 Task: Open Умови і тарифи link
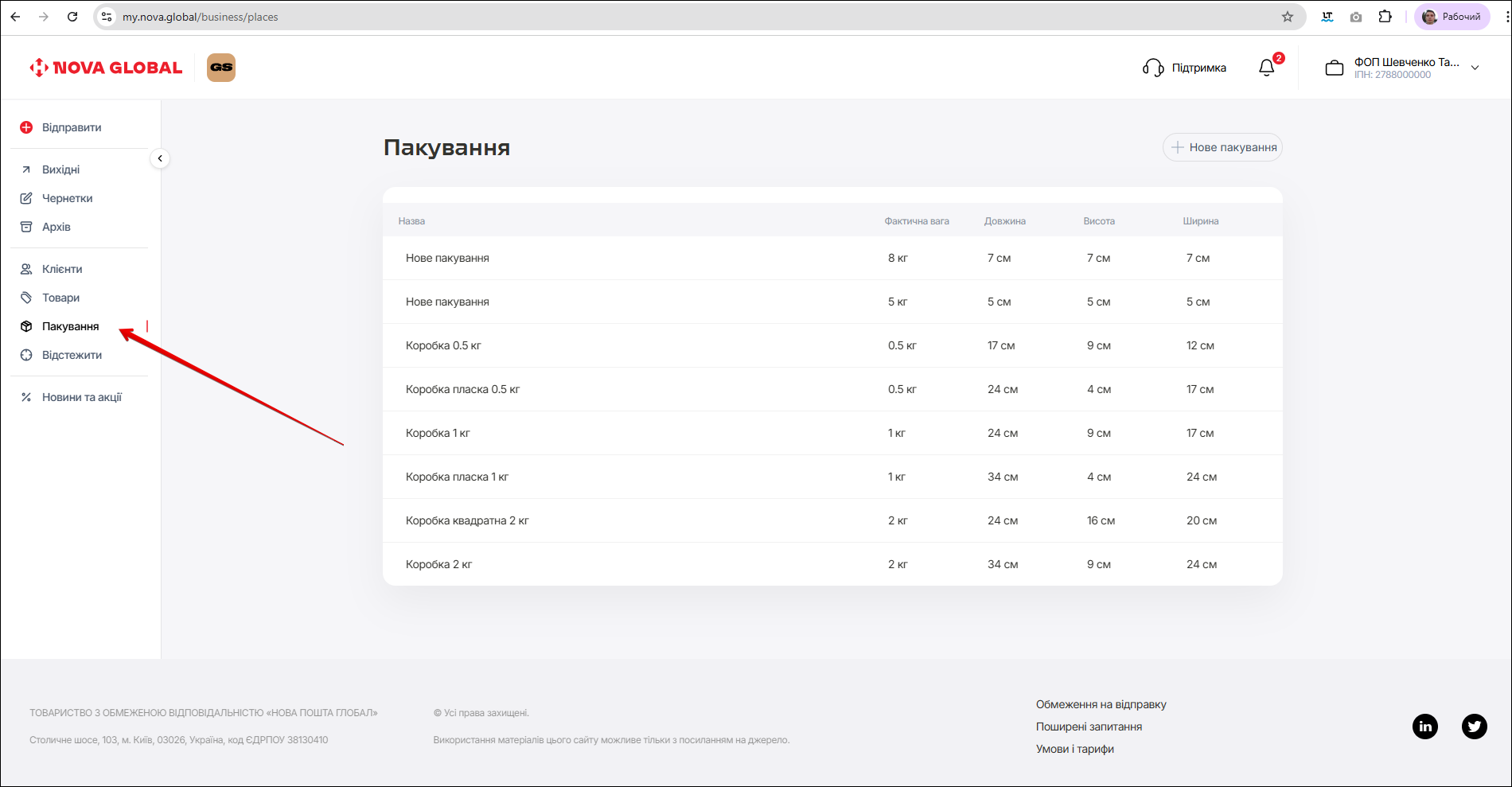pos(1075,749)
